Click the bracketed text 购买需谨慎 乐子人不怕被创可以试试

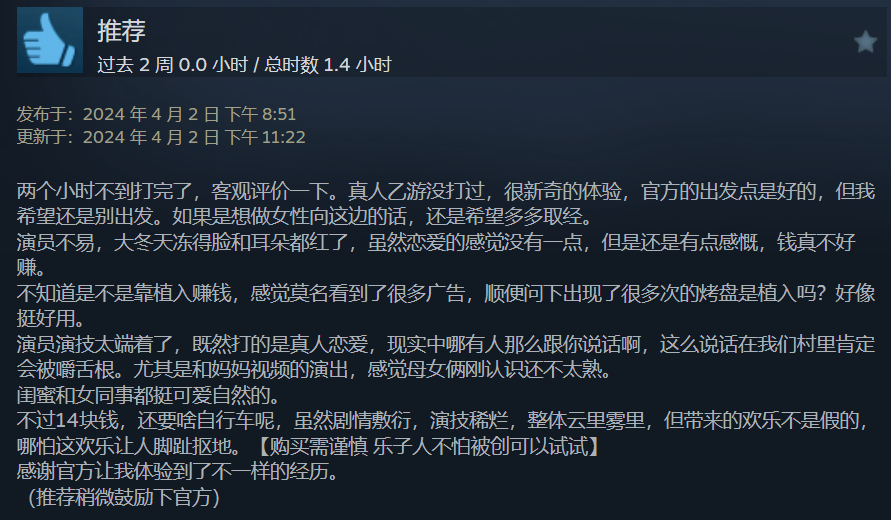pyautogui.click(x=428, y=446)
